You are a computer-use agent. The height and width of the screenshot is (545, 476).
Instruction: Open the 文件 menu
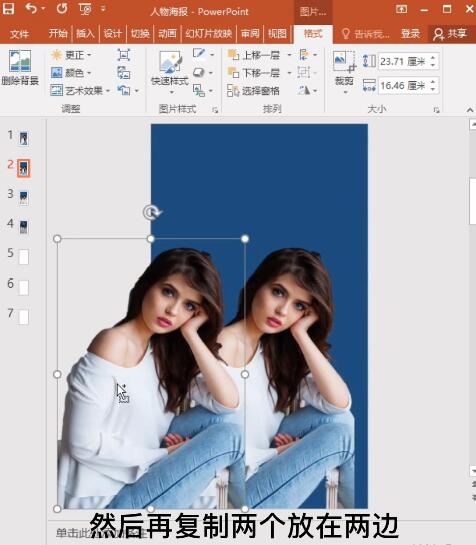tap(19, 34)
